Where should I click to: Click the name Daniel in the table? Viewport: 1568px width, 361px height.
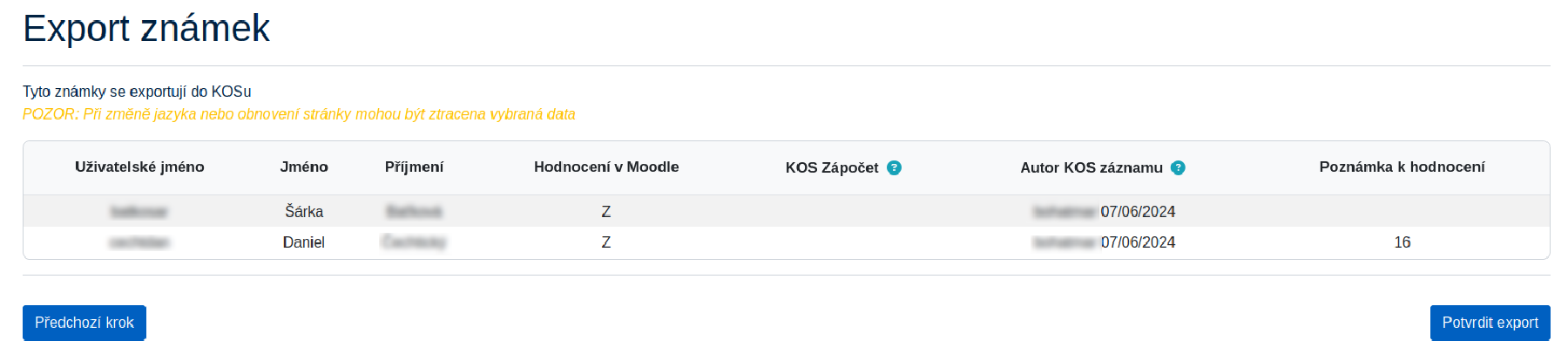[304, 242]
